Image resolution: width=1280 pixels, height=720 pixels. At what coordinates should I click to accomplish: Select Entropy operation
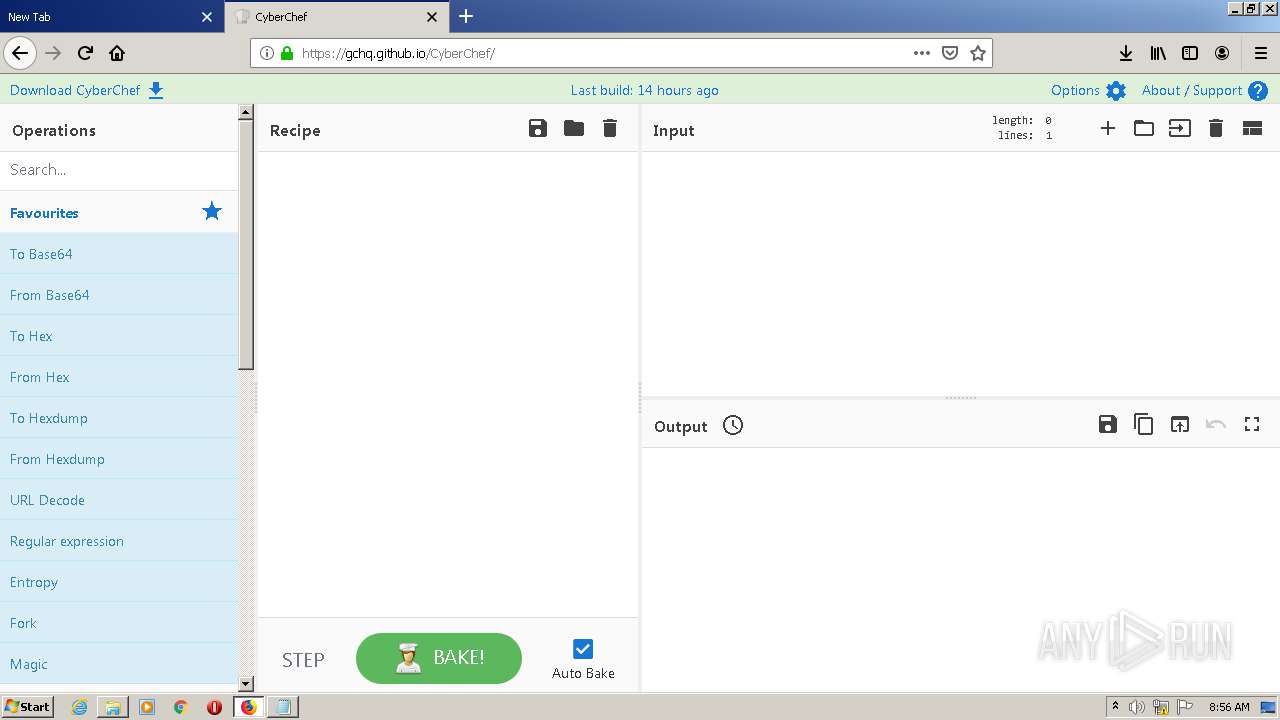pos(119,582)
